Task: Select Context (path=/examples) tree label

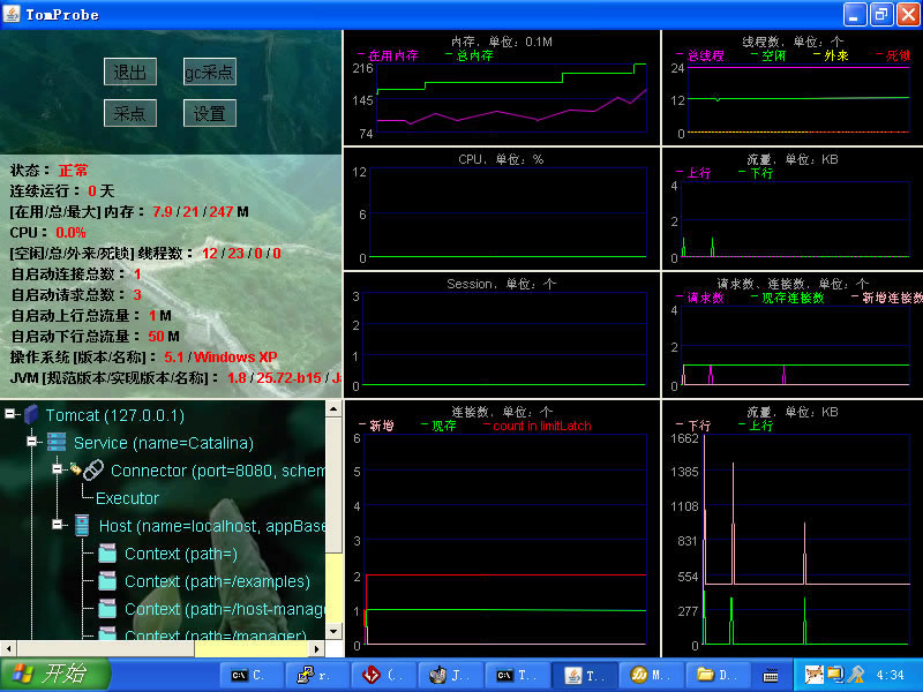Action: point(217,581)
